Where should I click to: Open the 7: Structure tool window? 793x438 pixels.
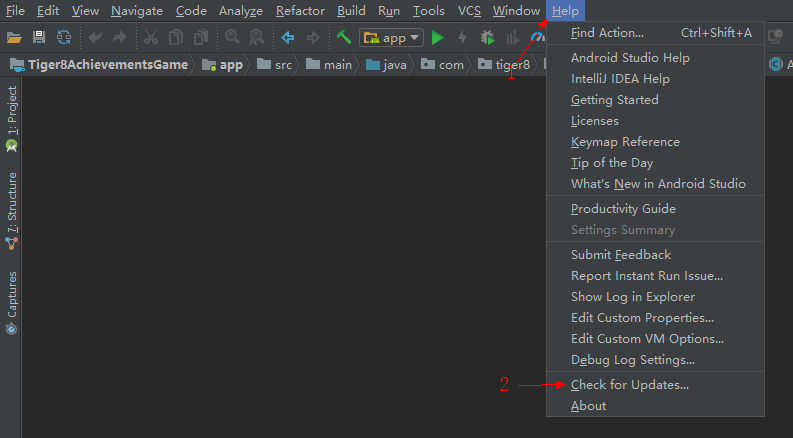click(12, 211)
